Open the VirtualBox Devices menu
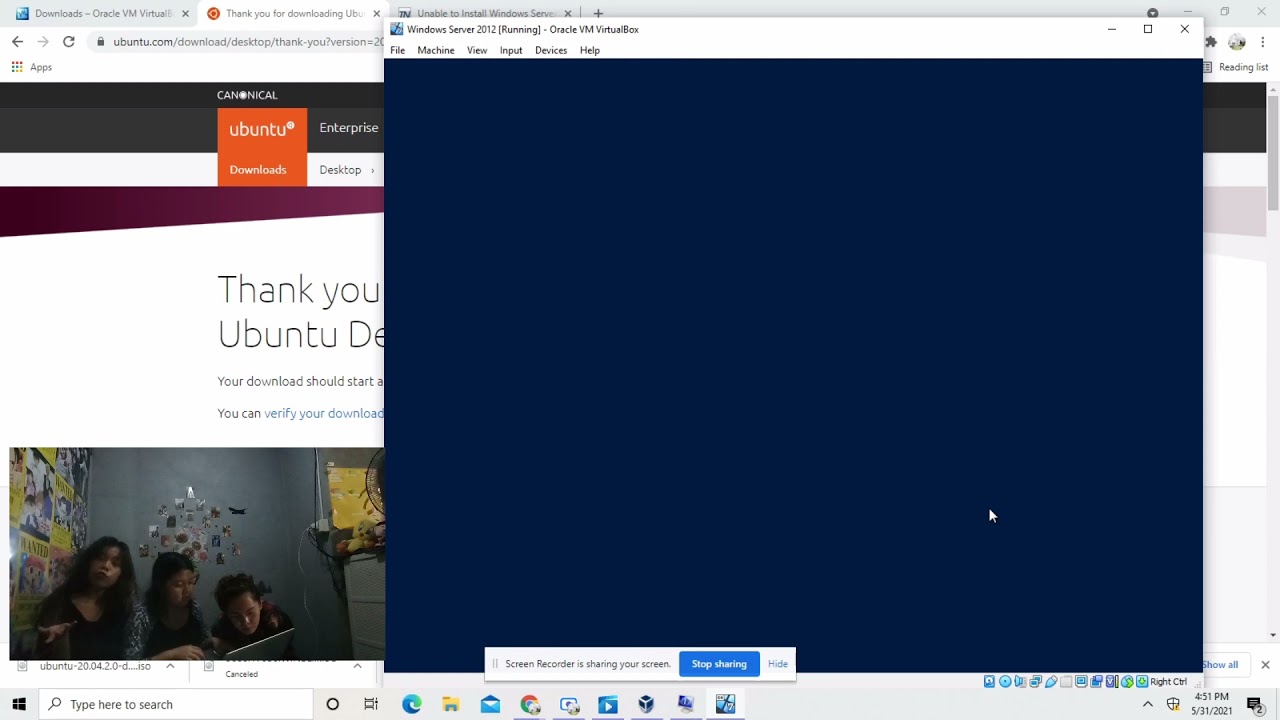This screenshot has height=720, width=1280. (551, 50)
